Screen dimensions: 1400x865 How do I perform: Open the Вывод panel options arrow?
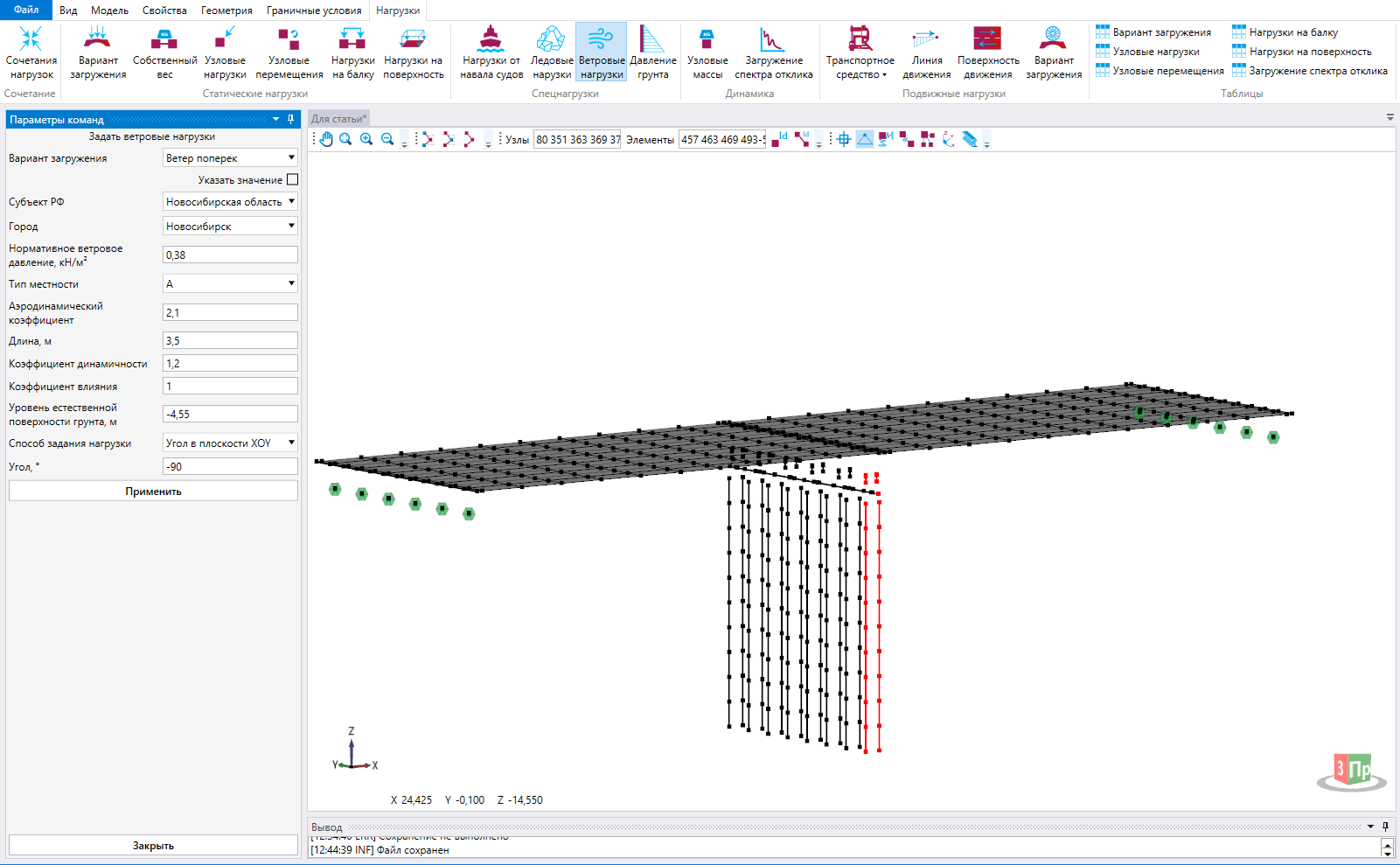pyautogui.click(x=1370, y=827)
